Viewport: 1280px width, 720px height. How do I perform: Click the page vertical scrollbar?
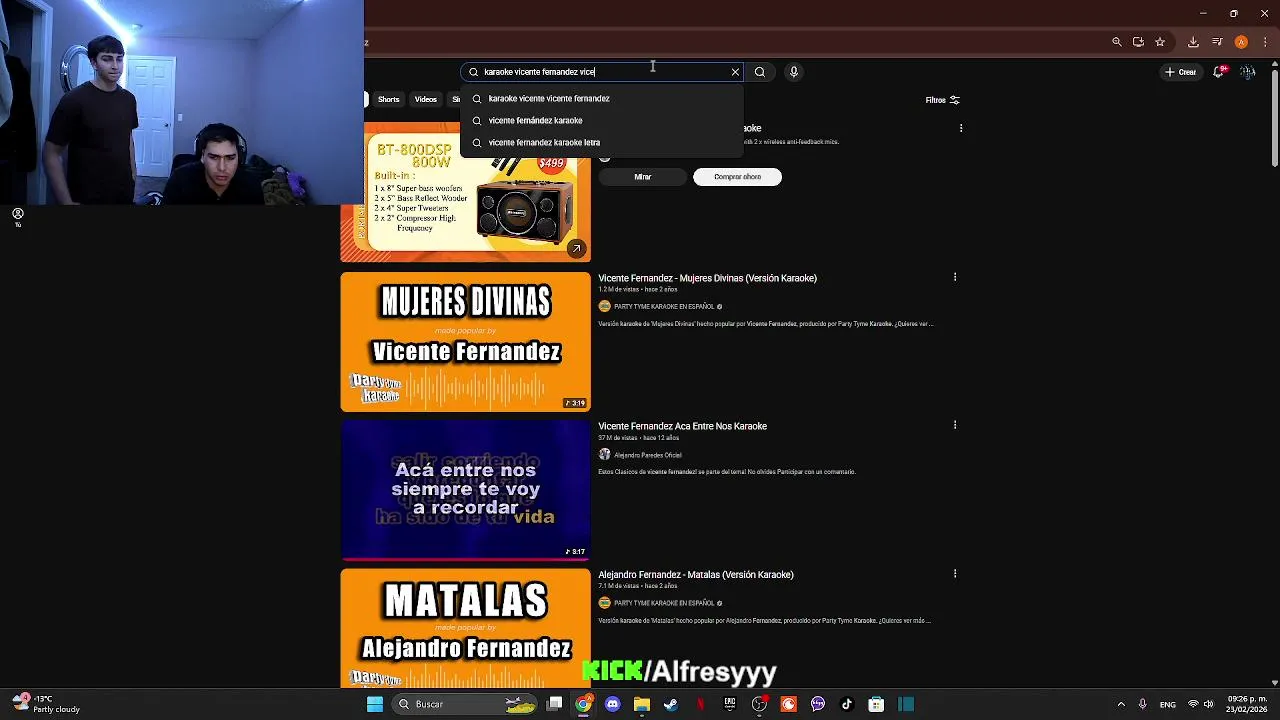tap(1274, 120)
